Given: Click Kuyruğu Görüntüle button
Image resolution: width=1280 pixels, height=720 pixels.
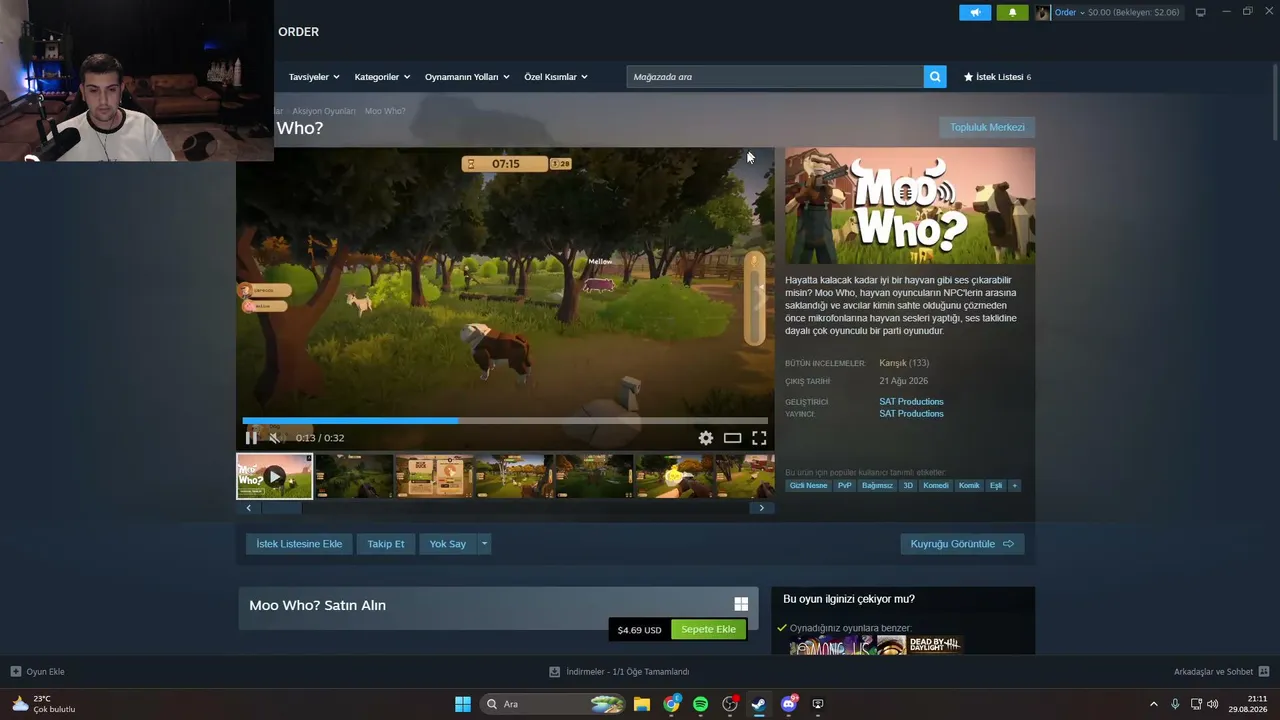Looking at the screenshot, I should click(x=962, y=544).
